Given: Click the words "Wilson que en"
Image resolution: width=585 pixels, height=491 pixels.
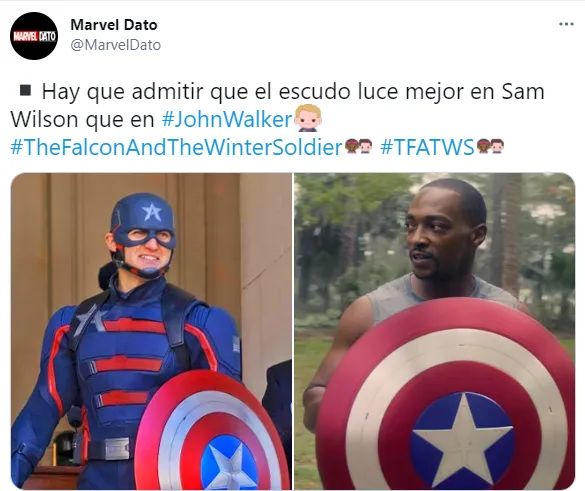Looking at the screenshot, I should (82, 119).
